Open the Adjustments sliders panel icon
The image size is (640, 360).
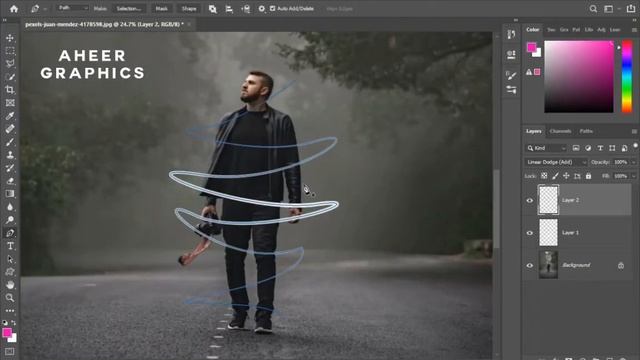(511, 89)
